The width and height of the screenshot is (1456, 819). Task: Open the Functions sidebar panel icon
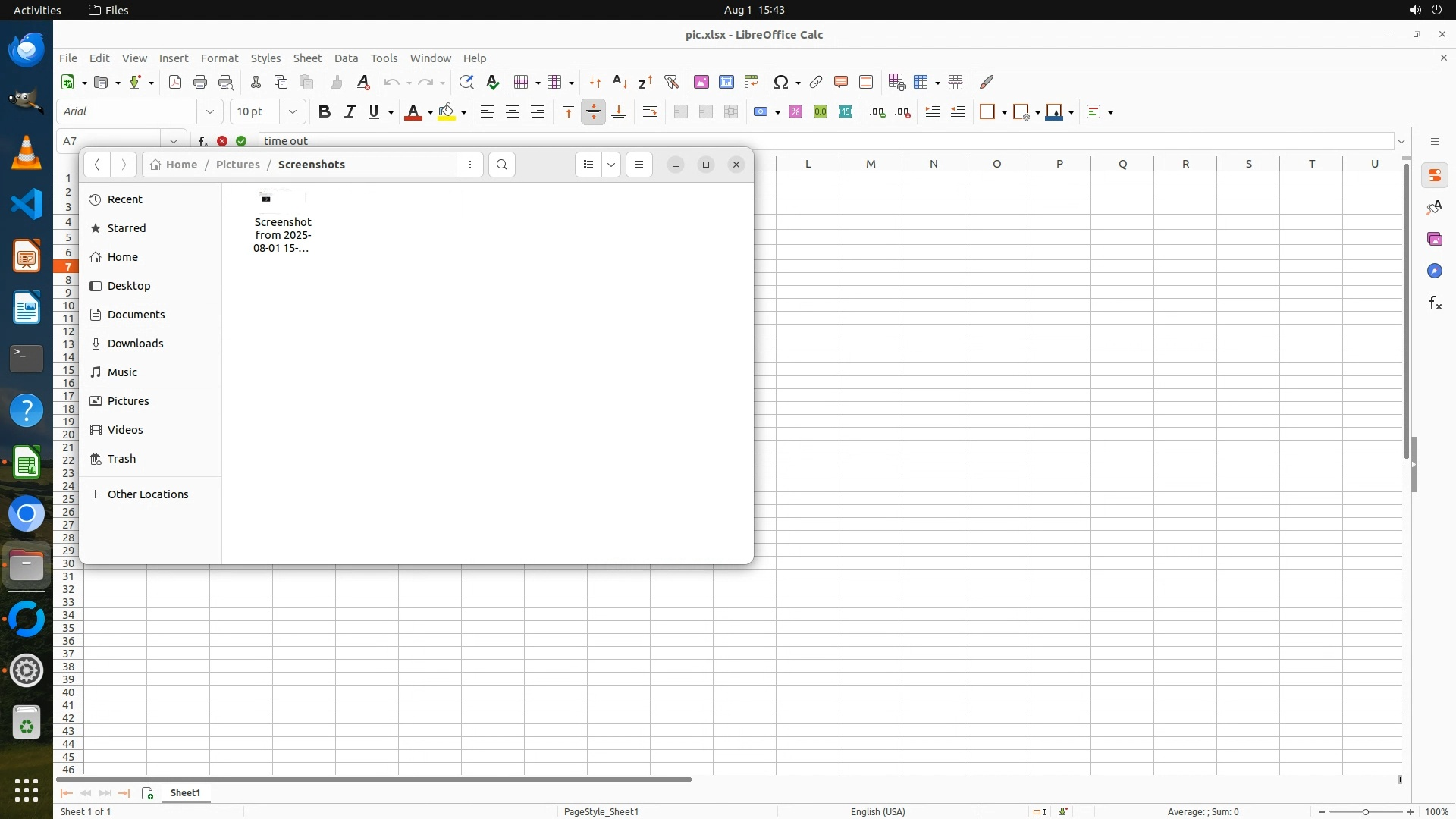coord(1435,303)
